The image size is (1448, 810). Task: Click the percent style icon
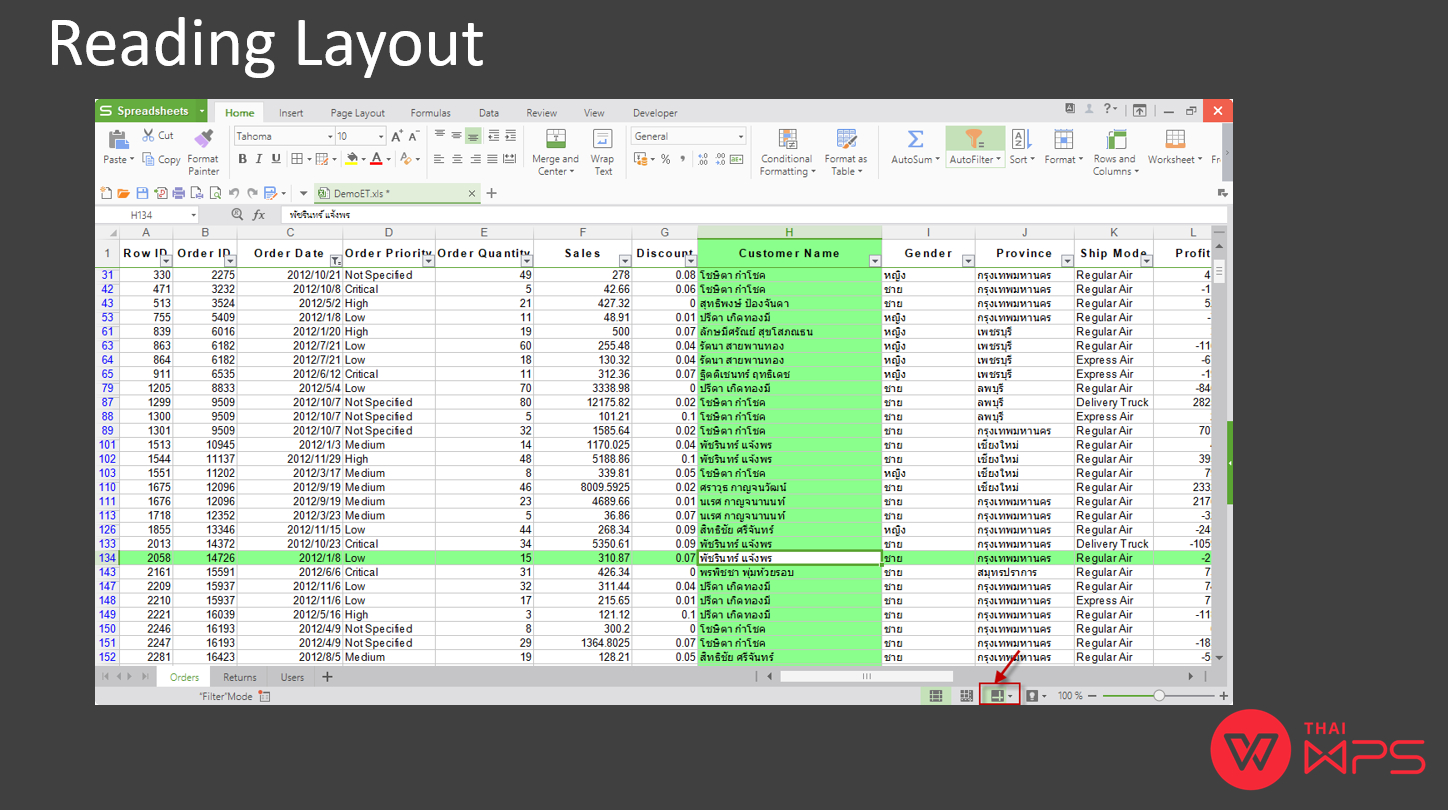(x=665, y=159)
